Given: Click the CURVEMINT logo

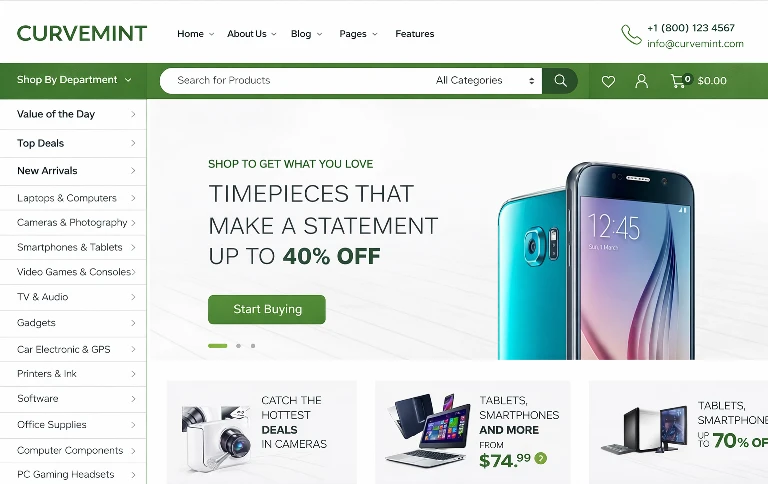Looking at the screenshot, I should pyautogui.click(x=82, y=34).
